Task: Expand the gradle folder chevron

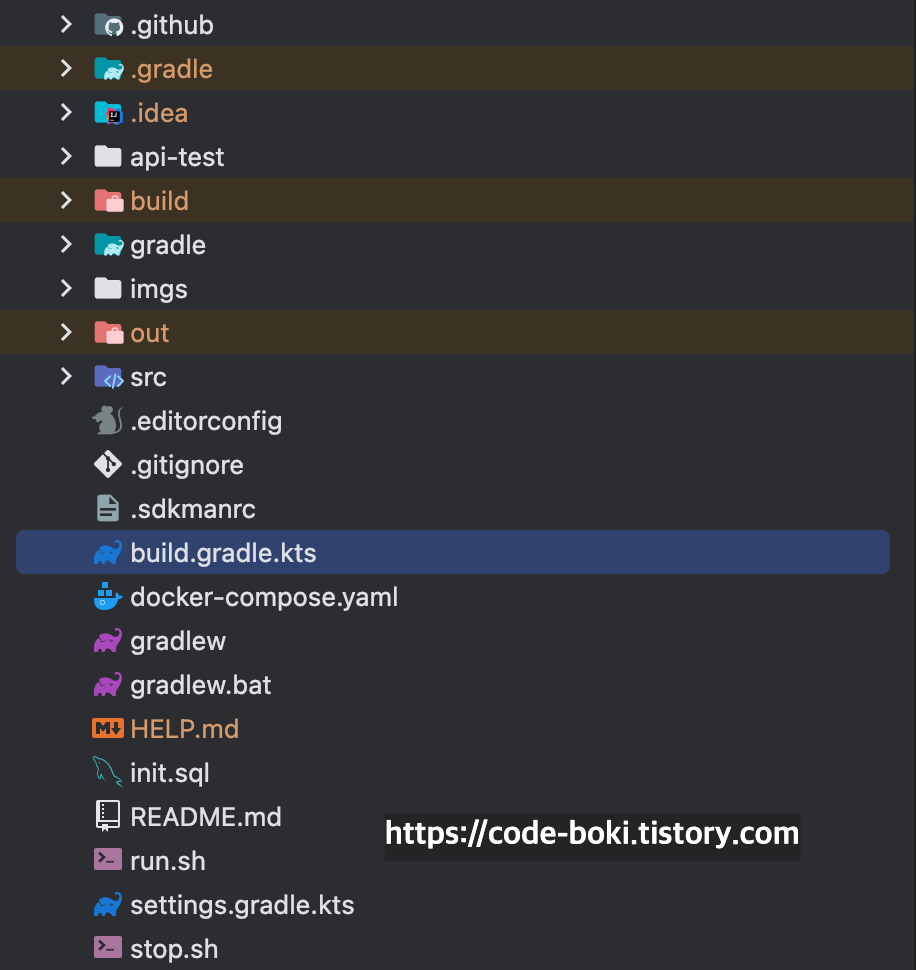Action: click(x=66, y=245)
